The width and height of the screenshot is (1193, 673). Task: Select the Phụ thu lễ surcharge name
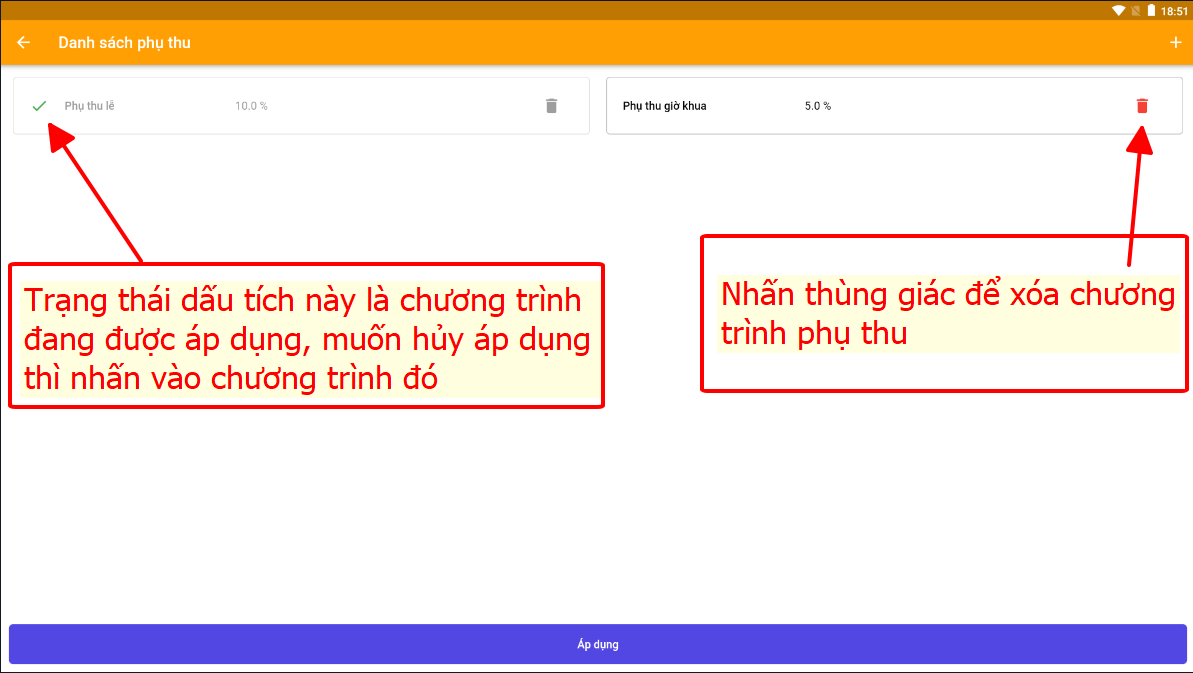[89, 106]
